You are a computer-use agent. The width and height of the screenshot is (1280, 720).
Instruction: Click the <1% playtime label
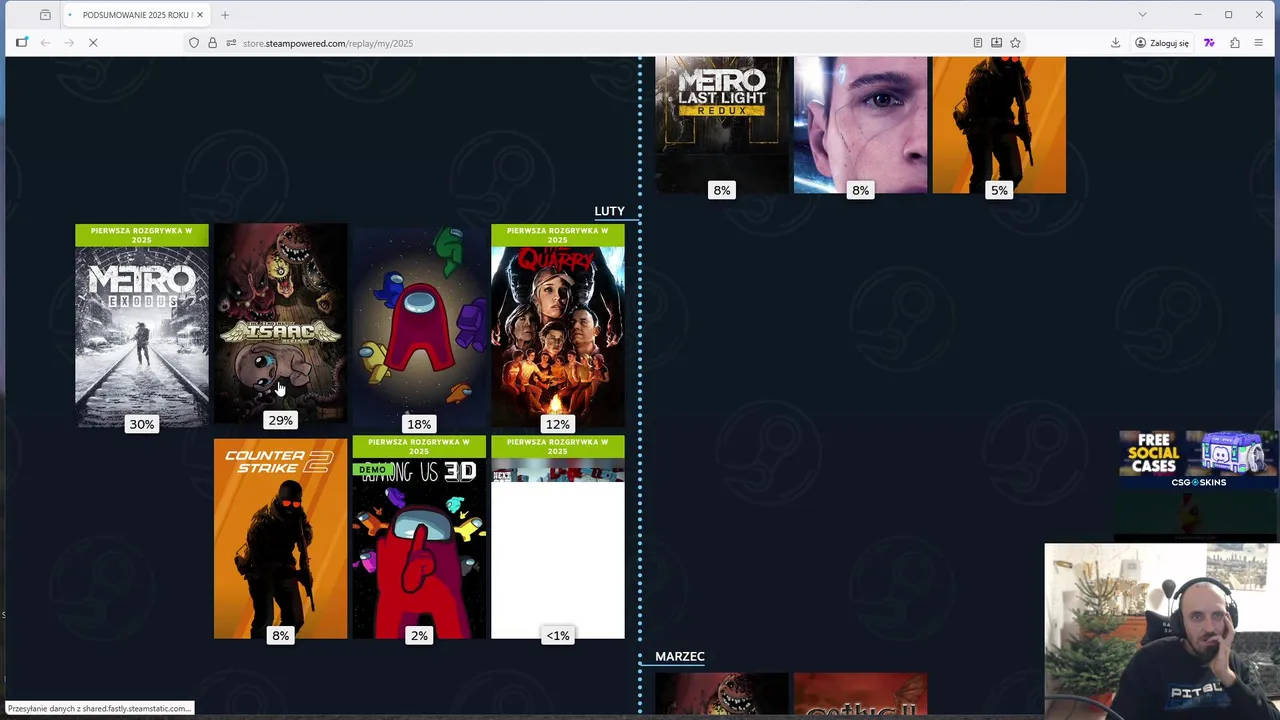point(558,635)
